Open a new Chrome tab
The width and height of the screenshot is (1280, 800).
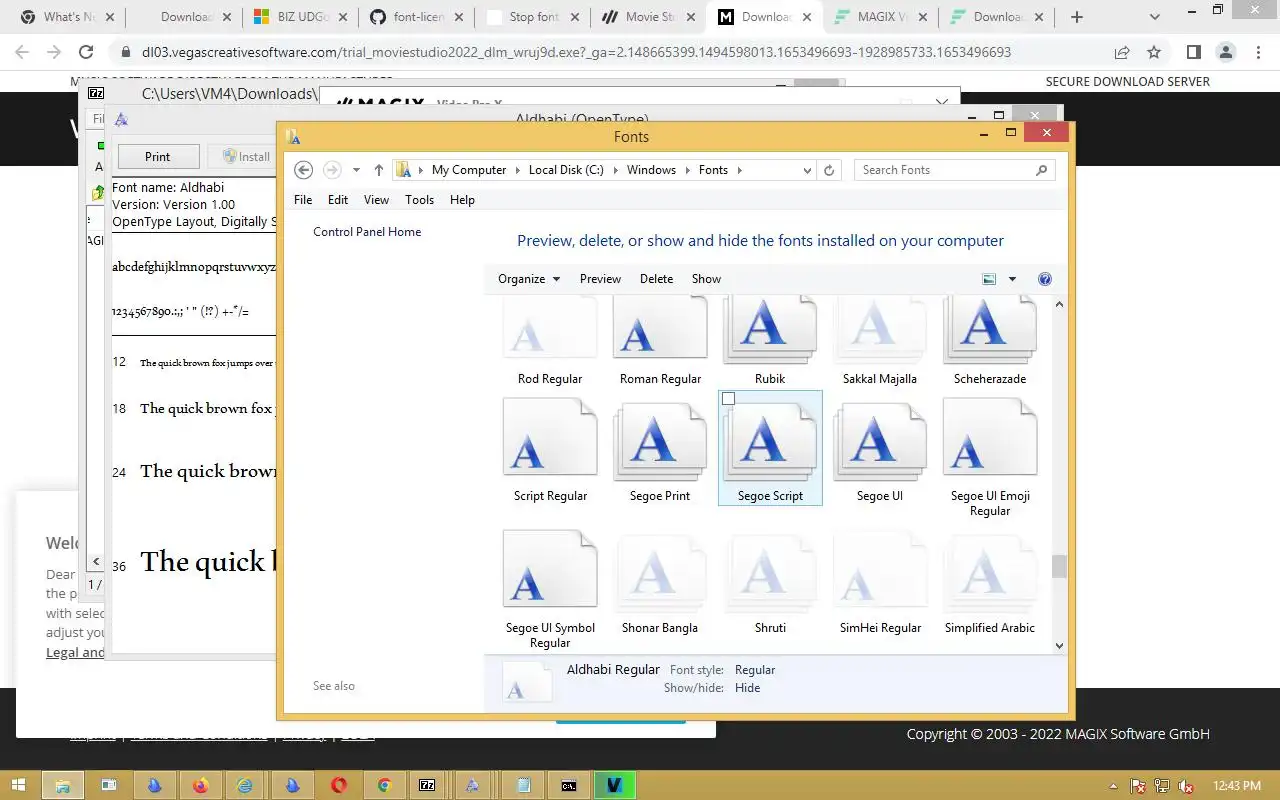1077,17
